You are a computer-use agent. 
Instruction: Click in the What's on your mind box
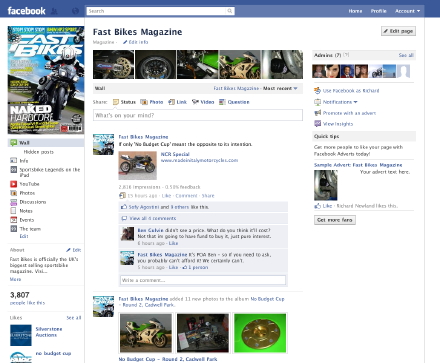pyautogui.click(x=198, y=115)
